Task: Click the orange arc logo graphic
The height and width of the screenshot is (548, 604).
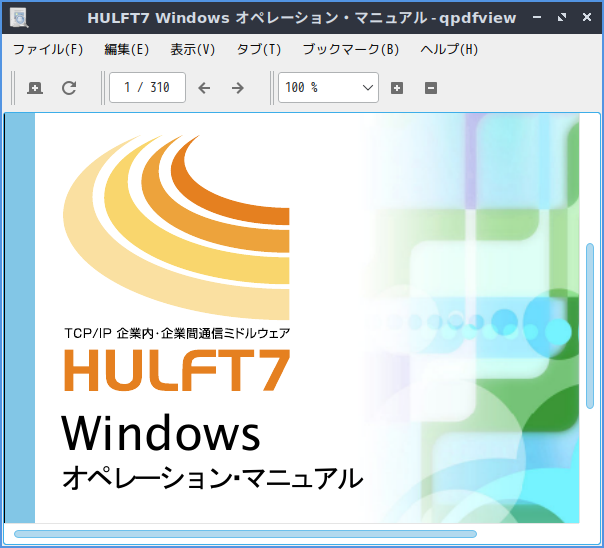Action: [176, 227]
